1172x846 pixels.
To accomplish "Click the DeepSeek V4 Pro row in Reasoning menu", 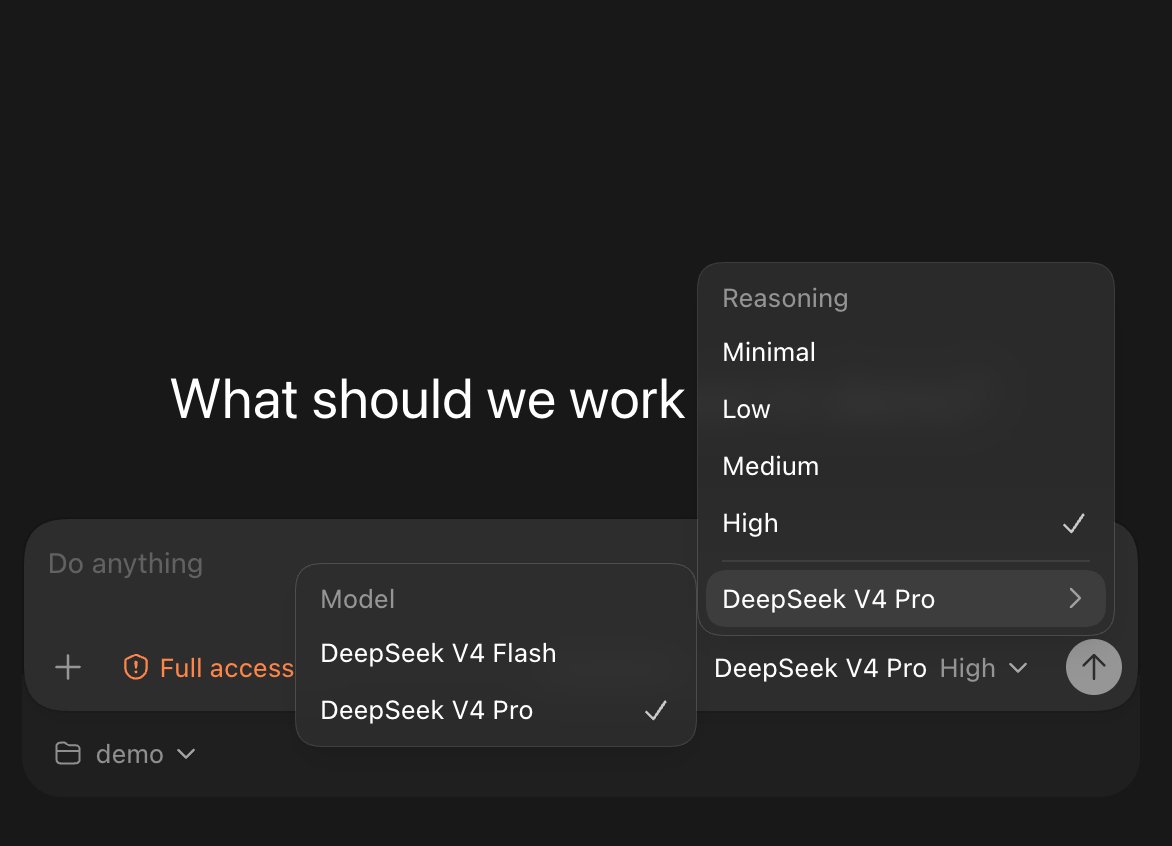I will pyautogui.click(x=905, y=599).
